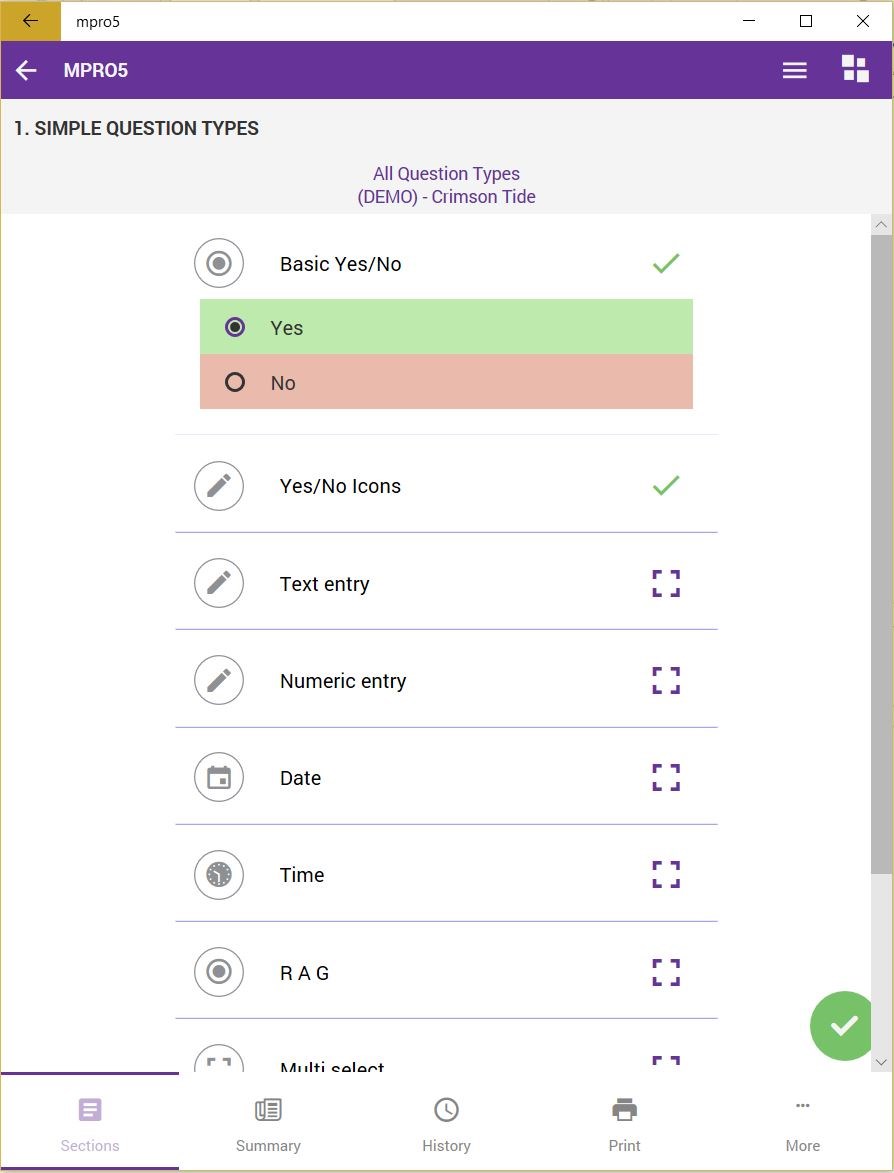Select the Yes radio option
This screenshot has height=1173, width=894.
[447, 327]
